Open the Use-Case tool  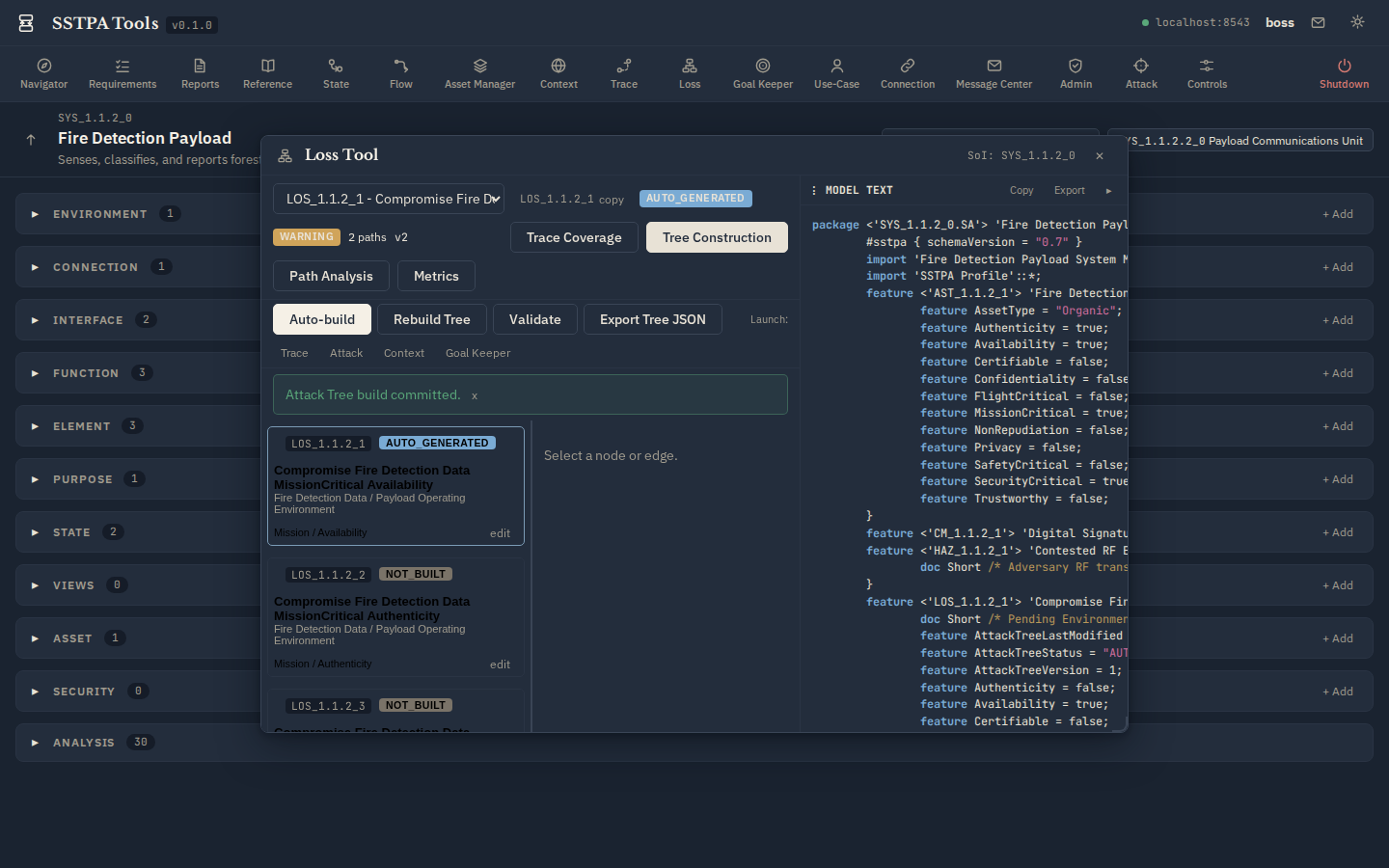pos(836,73)
